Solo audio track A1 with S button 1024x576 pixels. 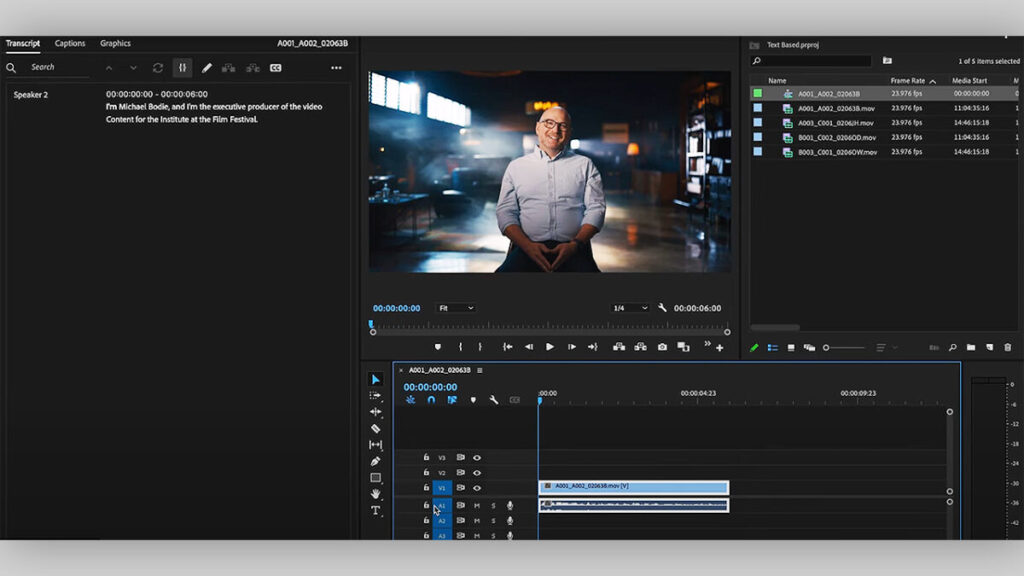[493, 505]
